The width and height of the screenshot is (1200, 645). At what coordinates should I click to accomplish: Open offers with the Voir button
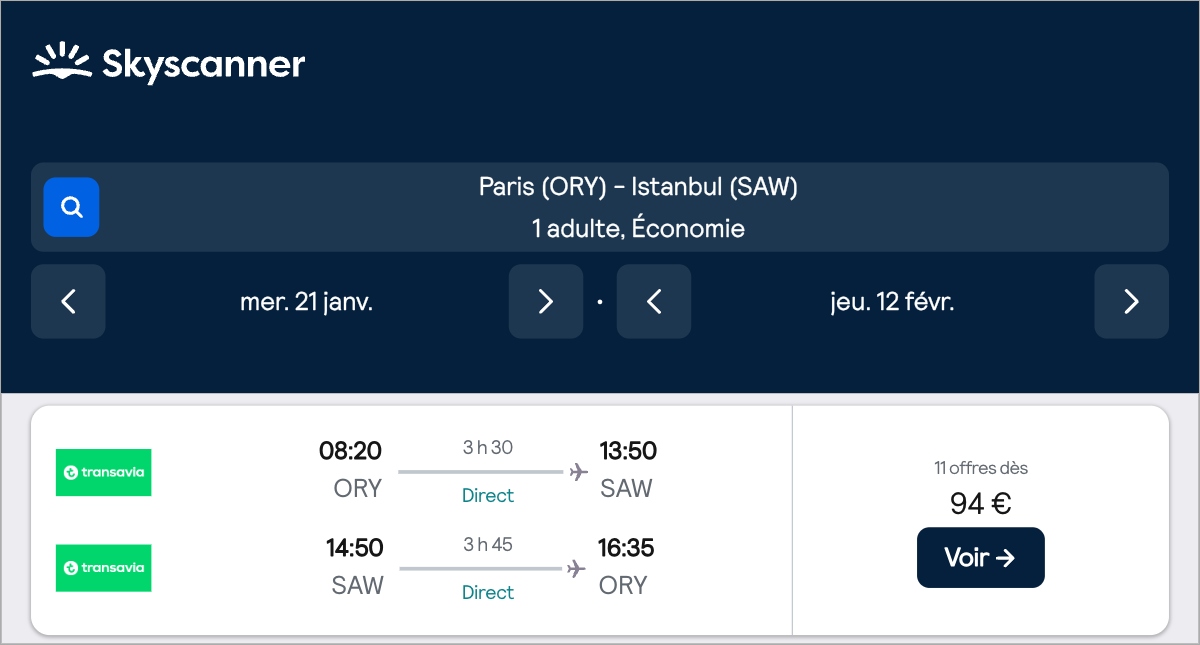click(980, 557)
